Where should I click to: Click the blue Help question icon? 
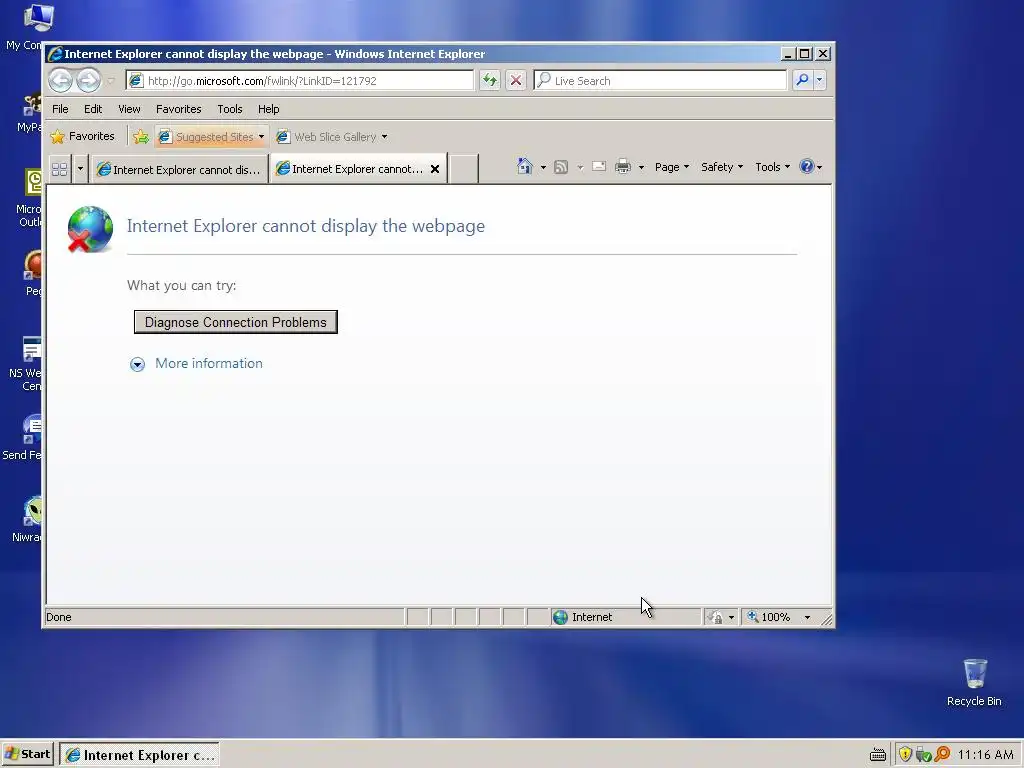807,167
